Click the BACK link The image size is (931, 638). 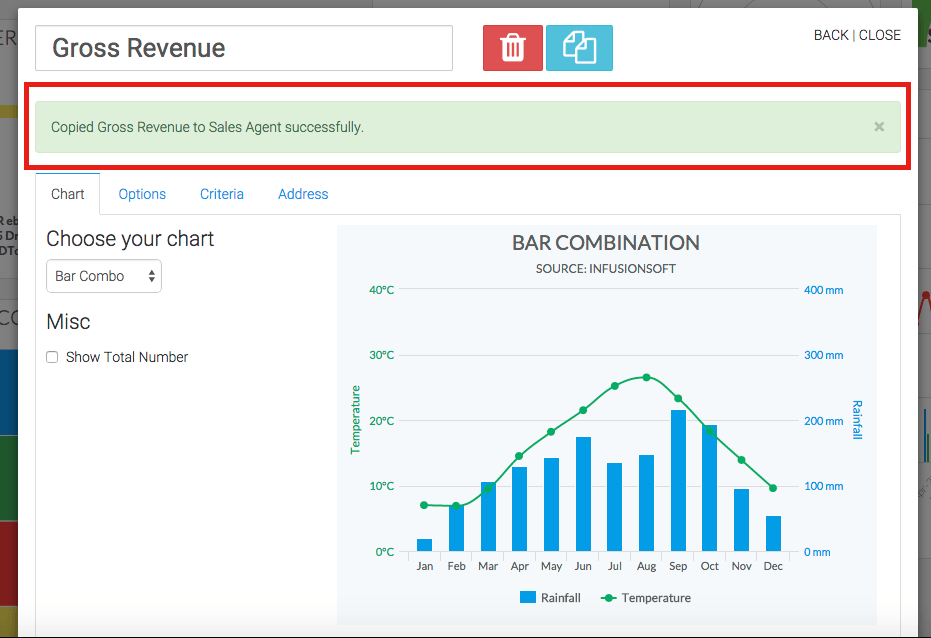pos(831,35)
